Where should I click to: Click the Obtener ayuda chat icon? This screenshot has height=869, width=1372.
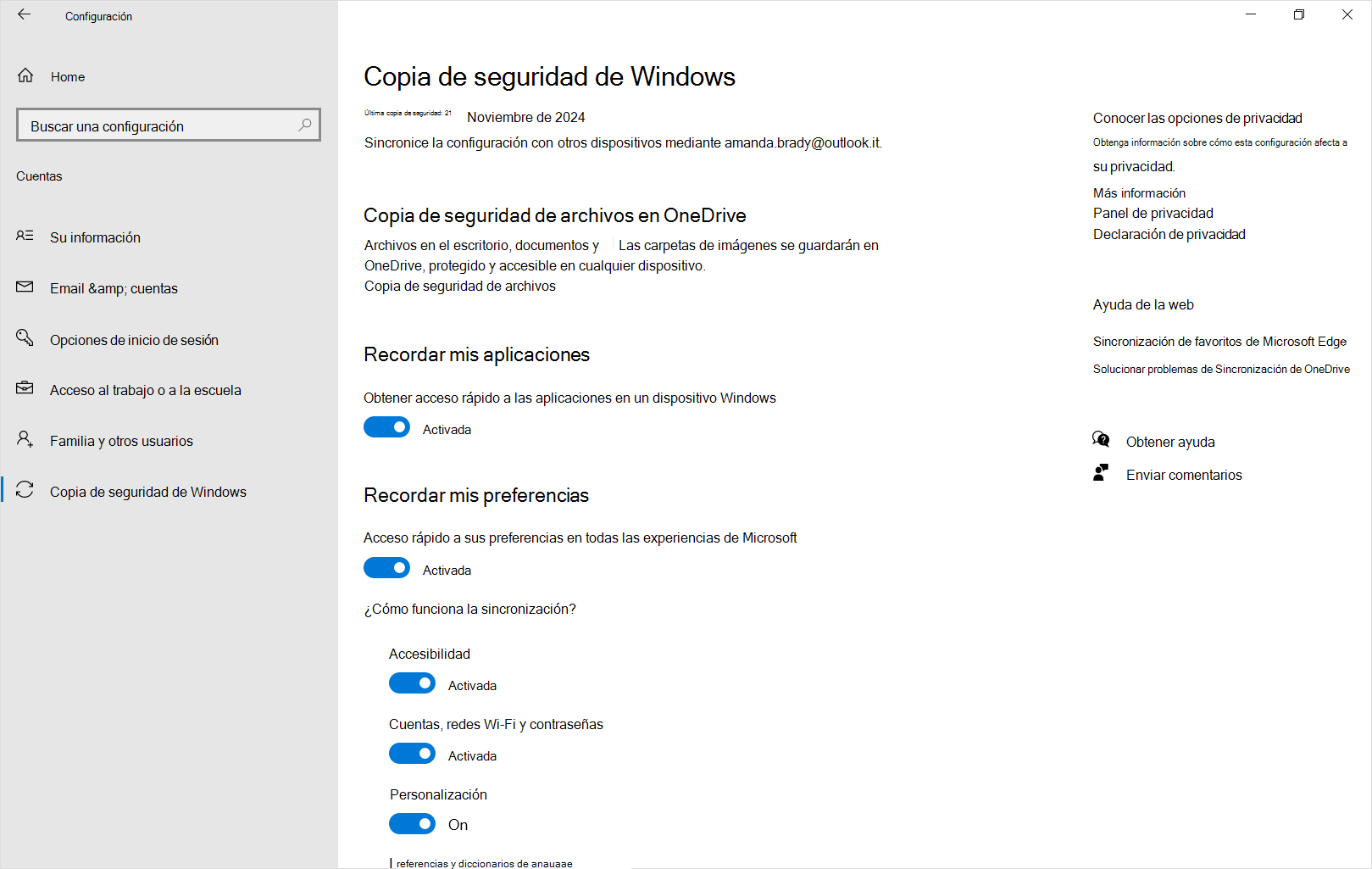(x=1101, y=439)
